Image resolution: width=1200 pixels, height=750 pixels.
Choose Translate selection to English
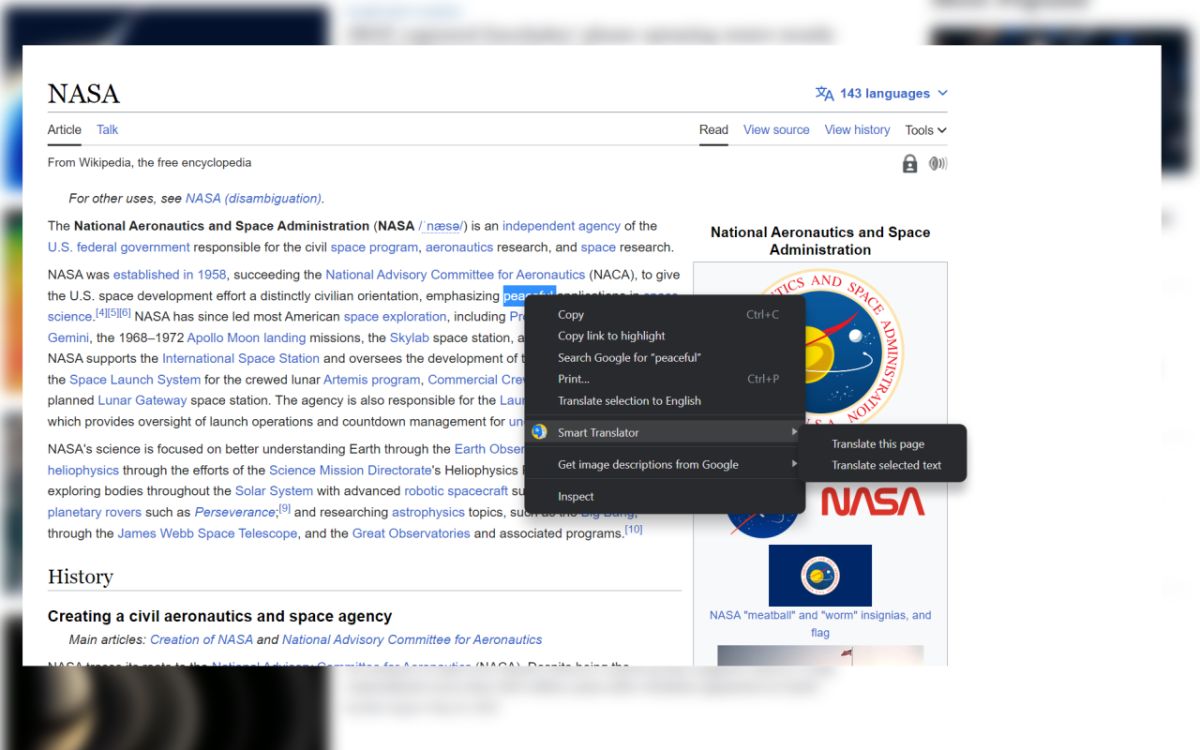(x=667, y=401)
